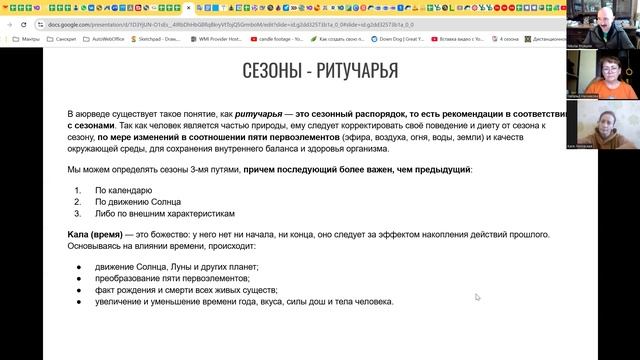Expand the Санскрит bookmarks folder
The height and width of the screenshot is (360, 640).
pos(62,39)
